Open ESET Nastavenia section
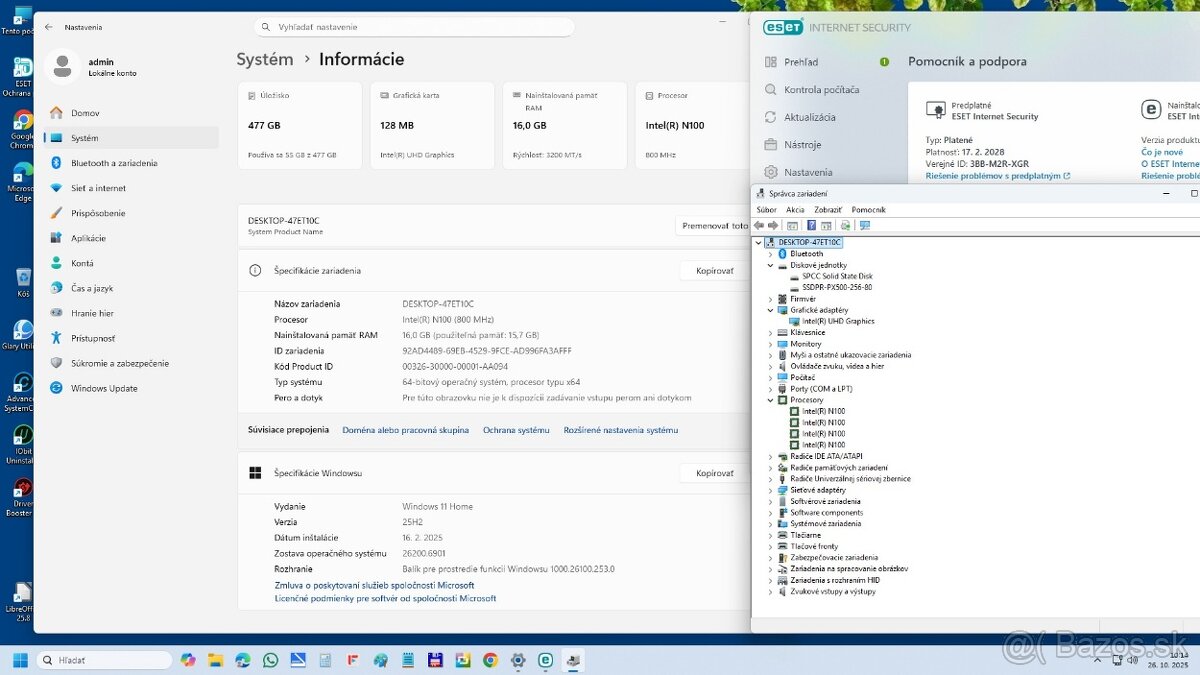The height and width of the screenshot is (675, 1200). pos(808,172)
